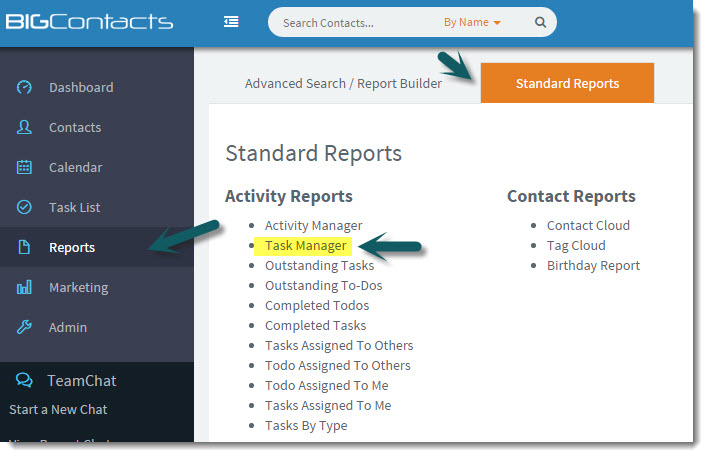
Task: Open the Contact Cloud report
Action: point(588,225)
